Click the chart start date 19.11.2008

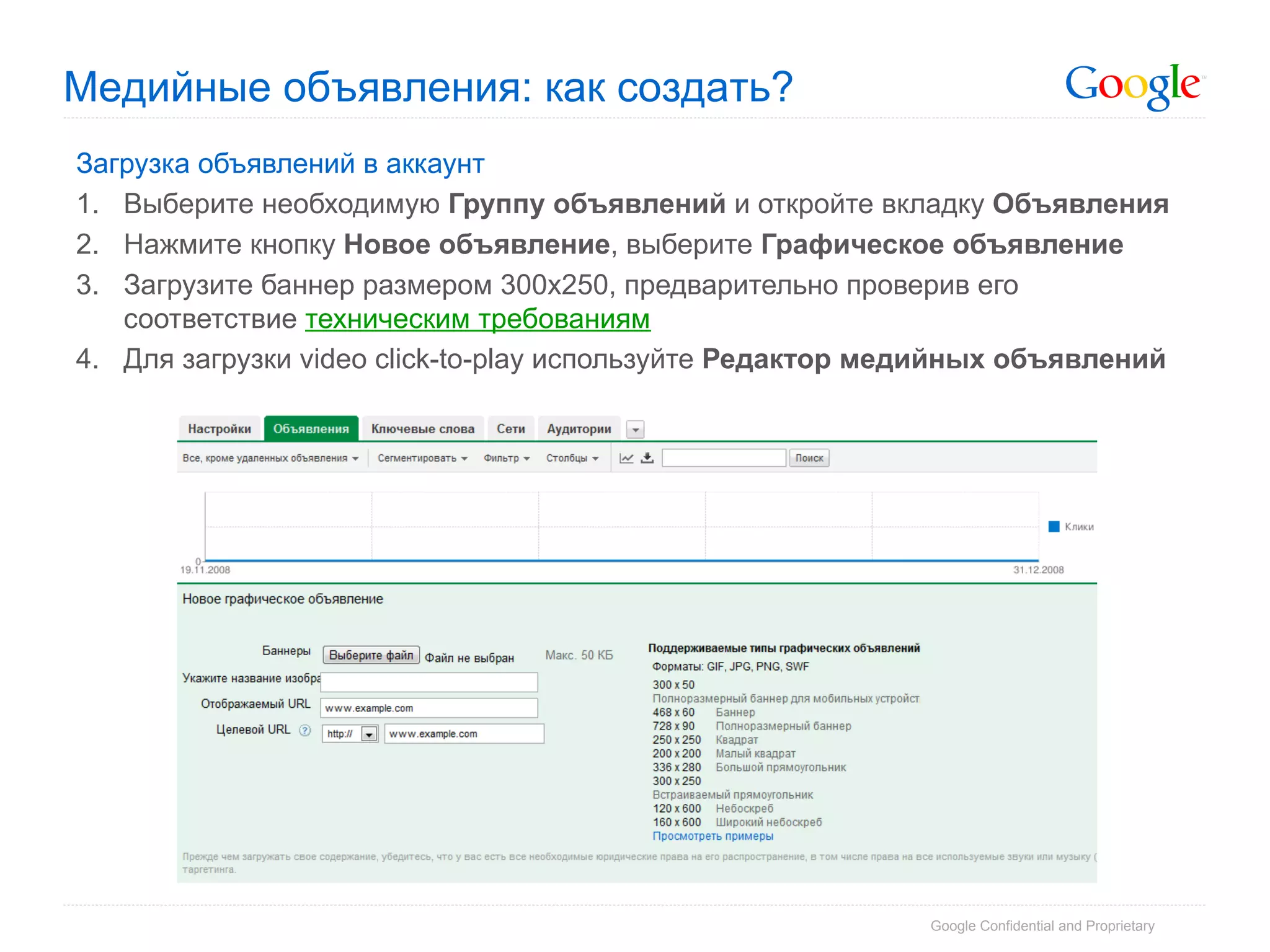205,570
